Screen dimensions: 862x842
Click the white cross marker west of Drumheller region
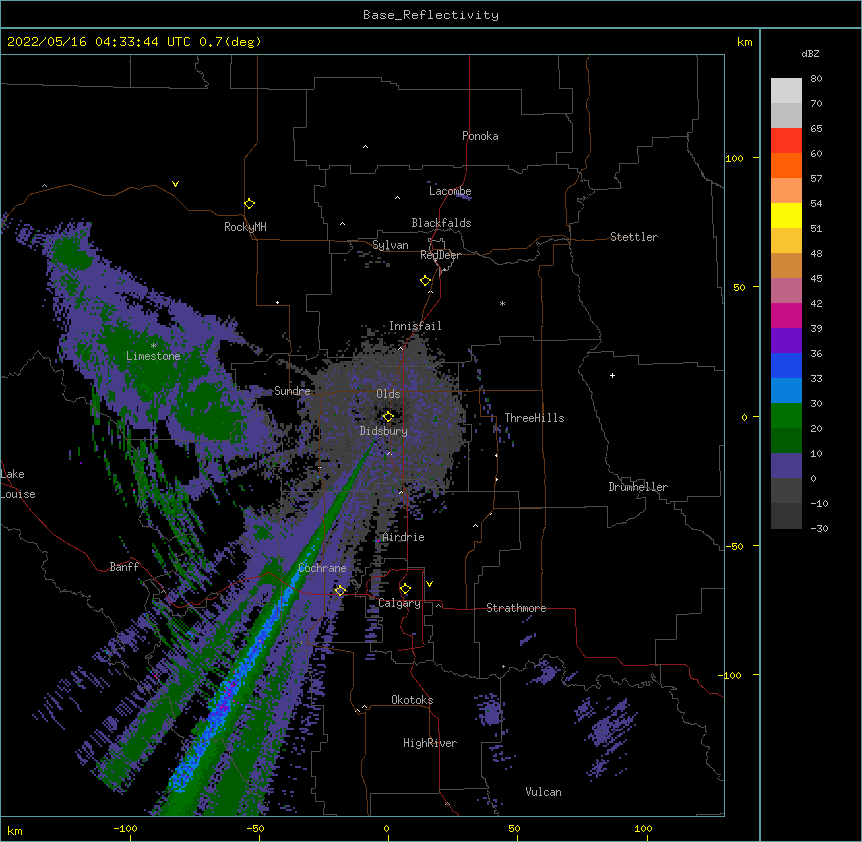point(612,375)
